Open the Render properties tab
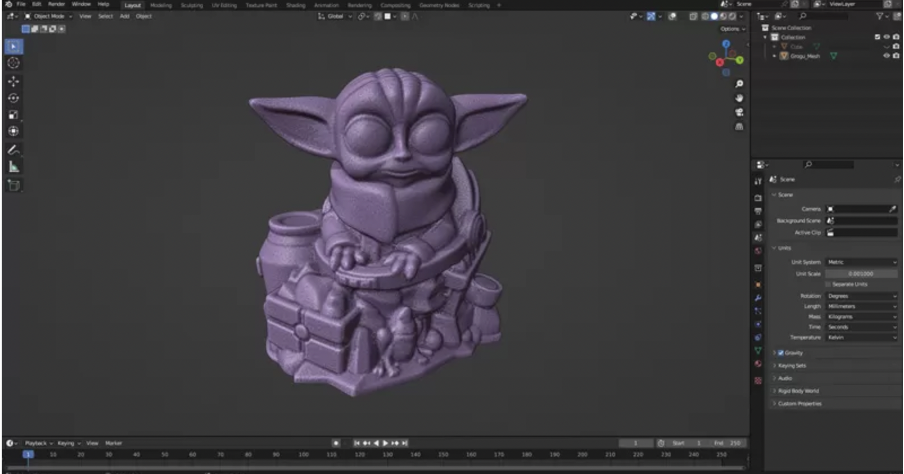Image resolution: width=904 pixels, height=474 pixels. click(758, 198)
